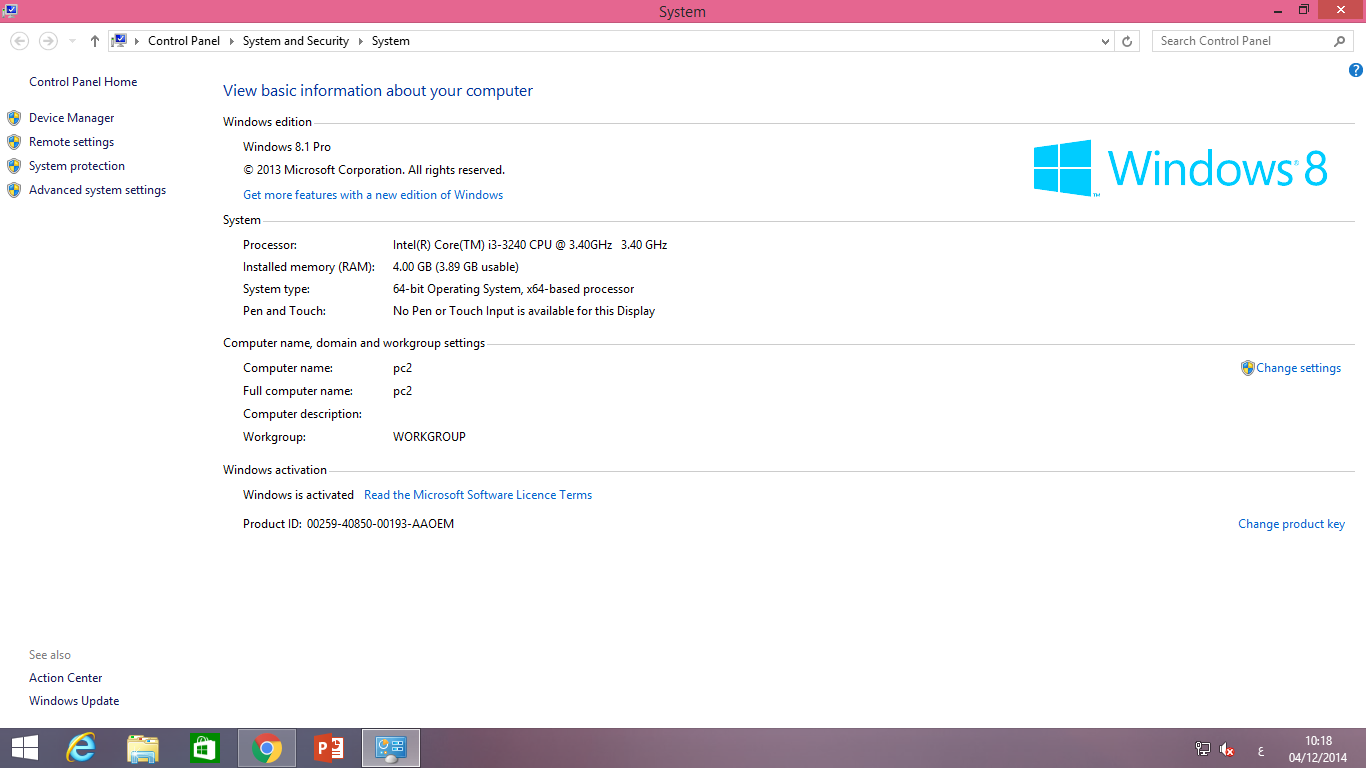Click Change product key
The height and width of the screenshot is (768, 1366).
point(1291,524)
